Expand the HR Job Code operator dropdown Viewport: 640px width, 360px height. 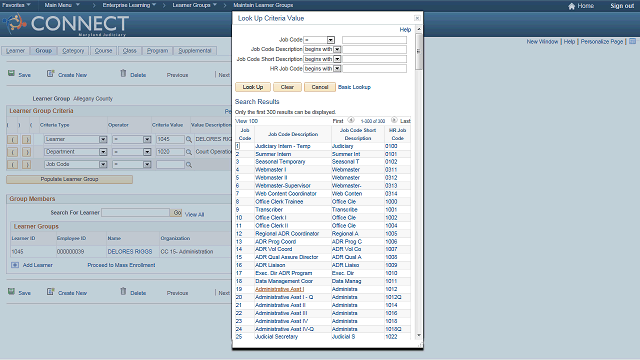pos(337,69)
